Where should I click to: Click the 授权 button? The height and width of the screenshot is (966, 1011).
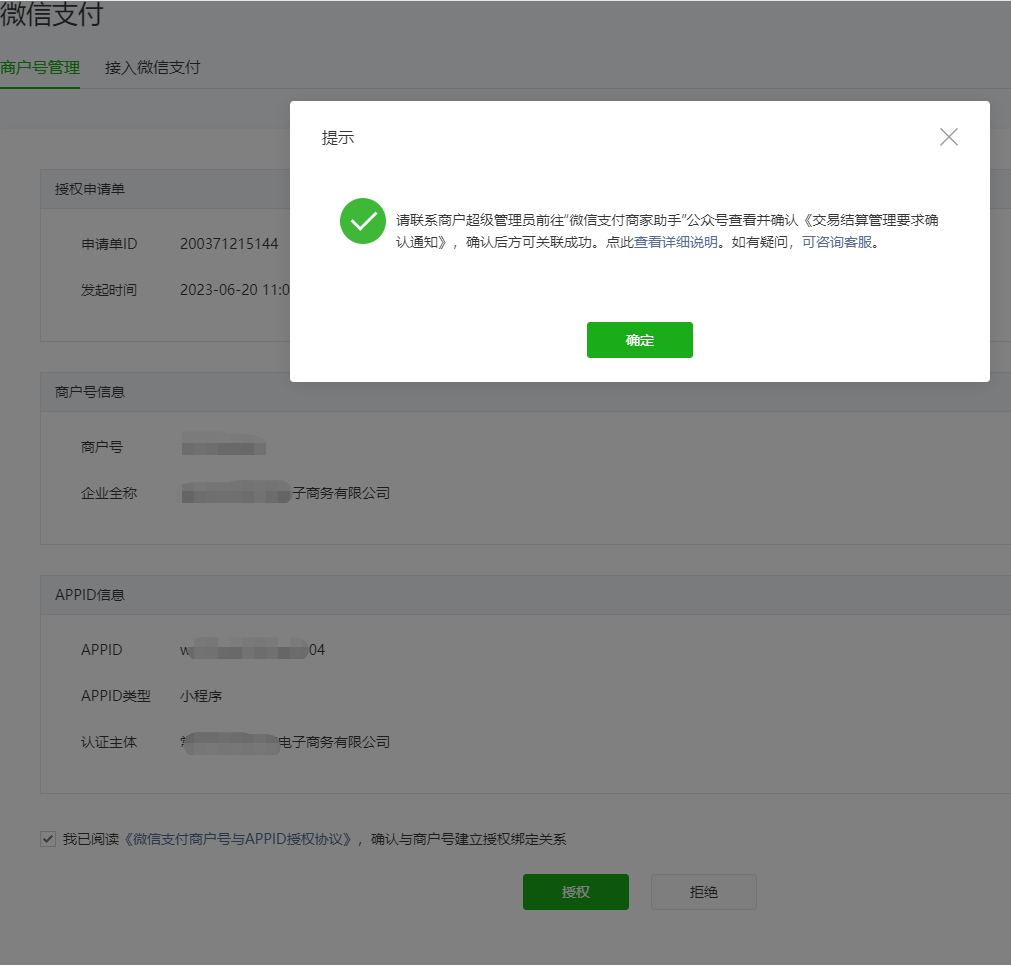coord(576,892)
